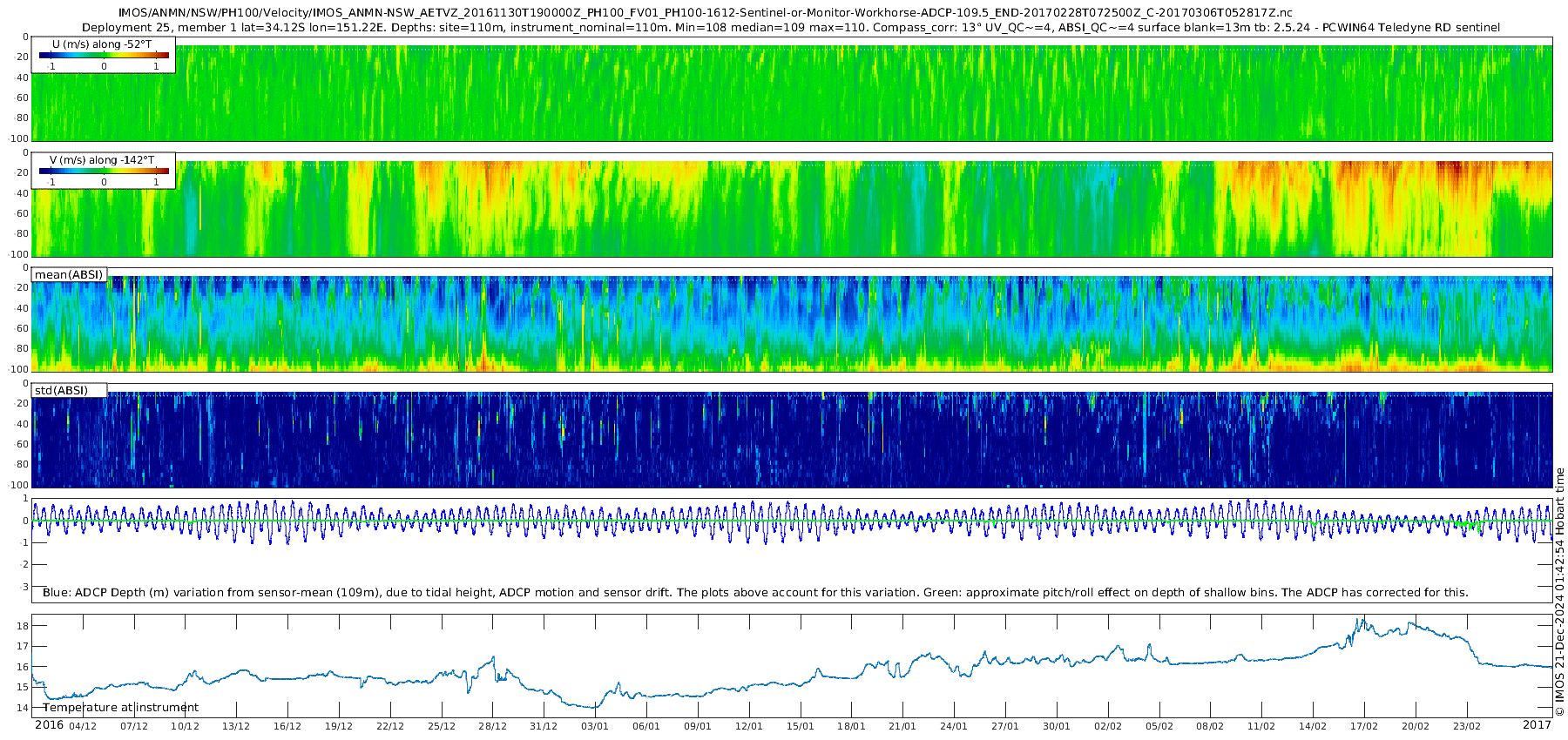Click the blue ADCP depth variation caption
Screen dimensions: 1568x740
point(754,593)
